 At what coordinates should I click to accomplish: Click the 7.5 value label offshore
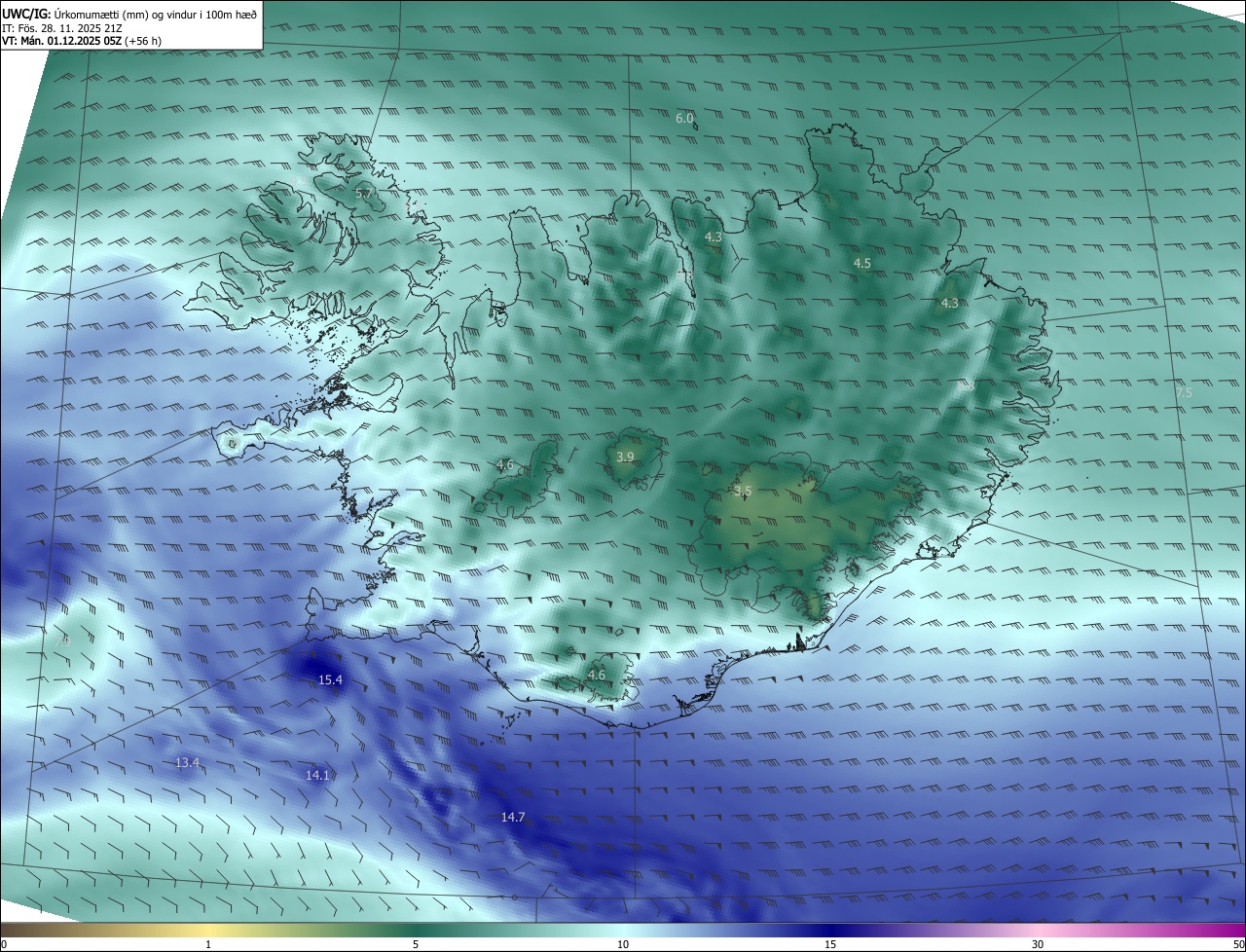click(x=1184, y=392)
